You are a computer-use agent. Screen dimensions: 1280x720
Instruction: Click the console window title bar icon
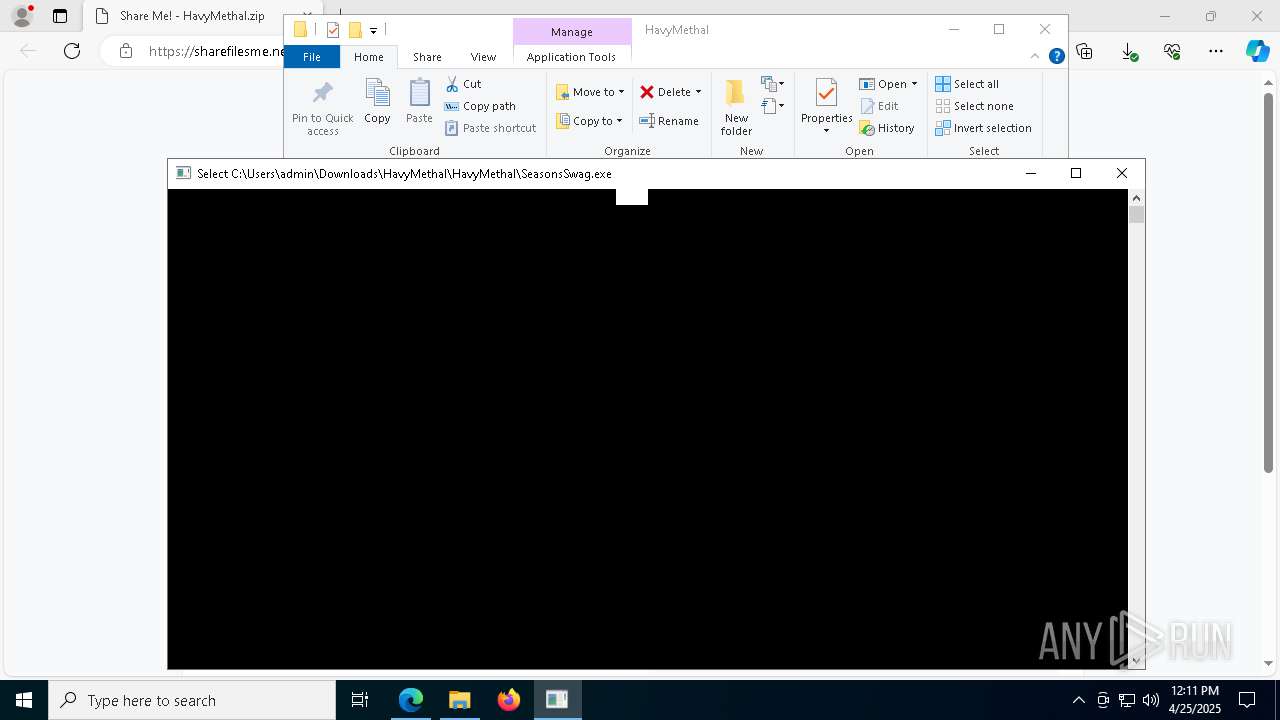click(x=183, y=173)
